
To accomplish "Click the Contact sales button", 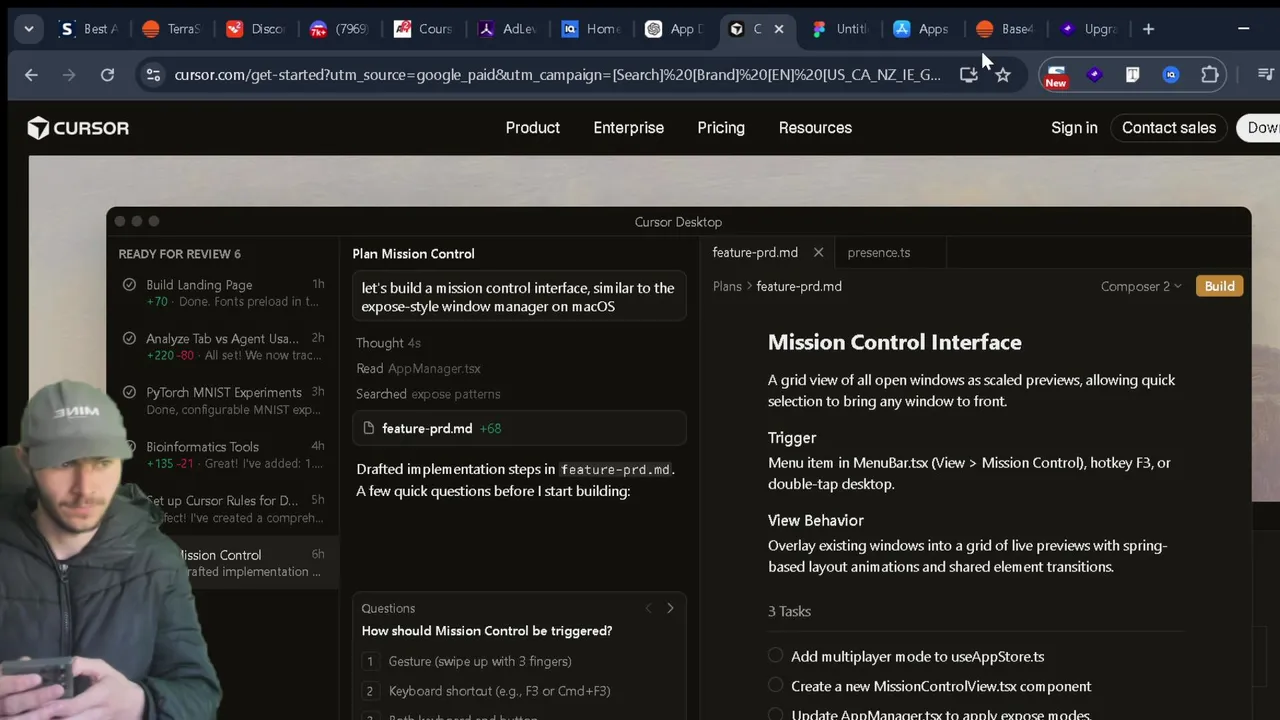I will point(1169,128).
